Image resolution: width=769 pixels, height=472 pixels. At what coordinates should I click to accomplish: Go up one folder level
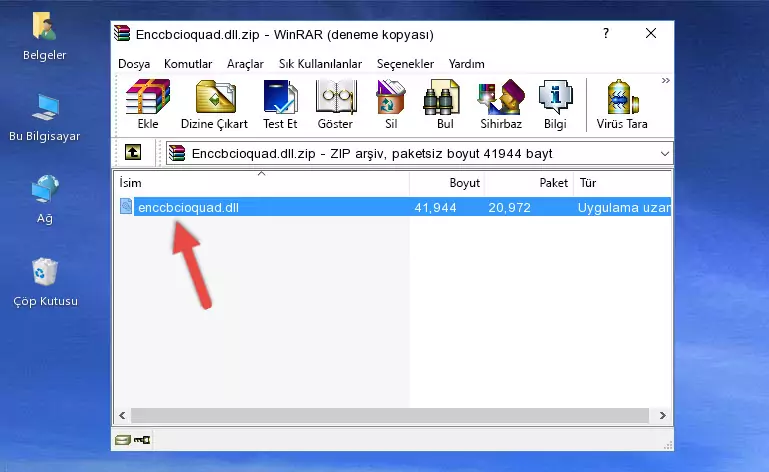pyautogui.click(x=133, y=153)
